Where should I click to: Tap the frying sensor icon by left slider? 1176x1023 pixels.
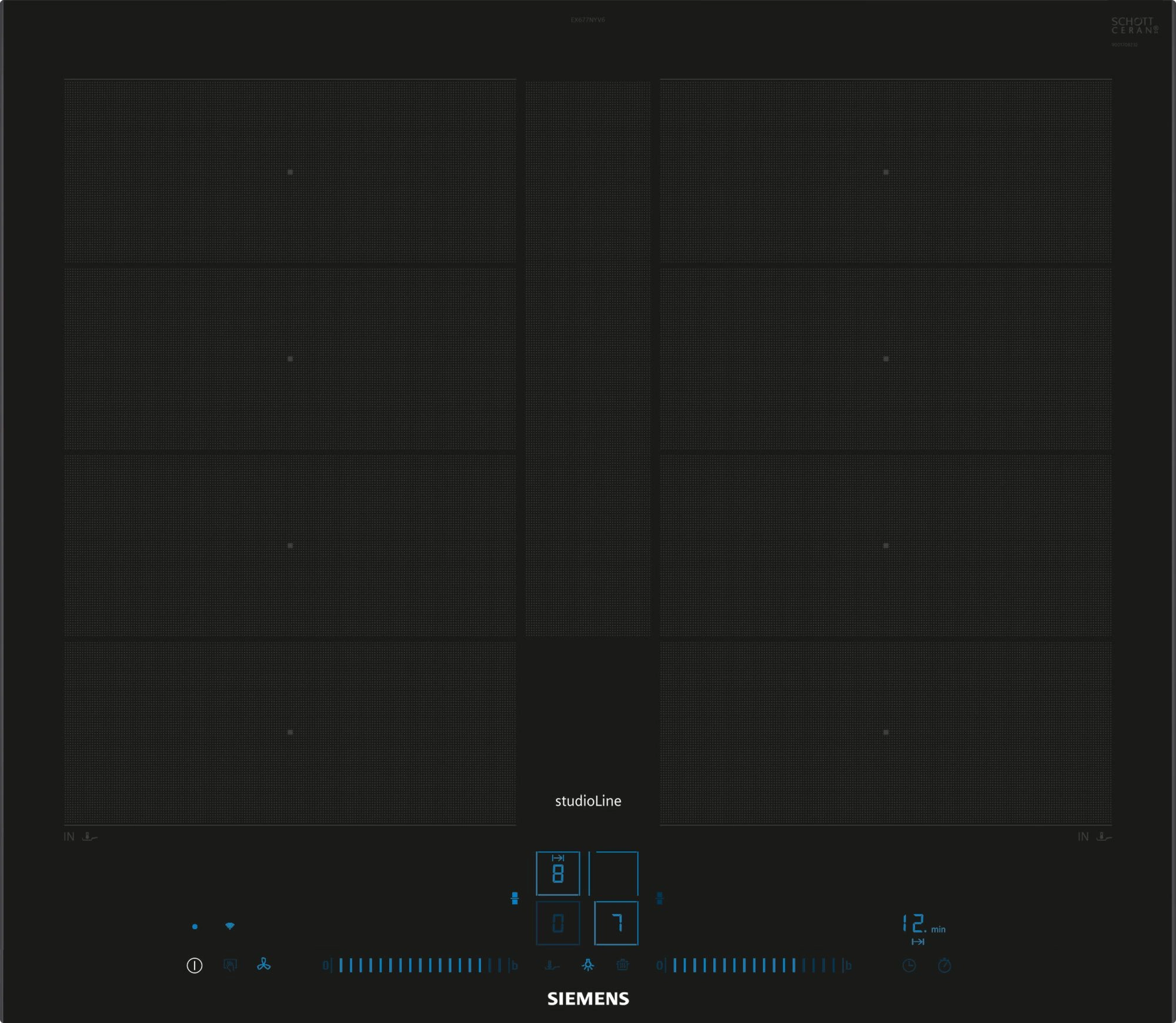552,965
